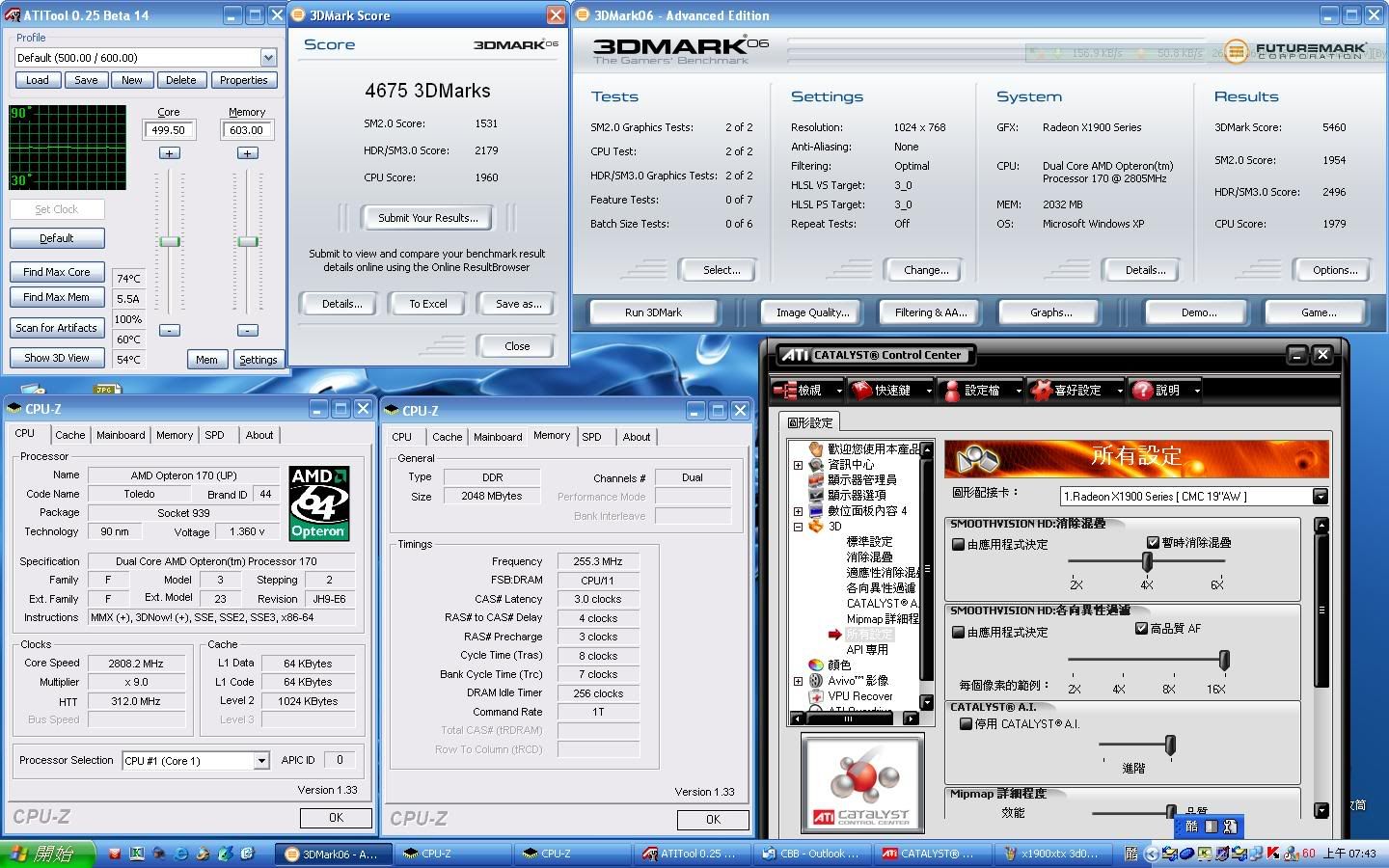
Task: Open the 圖形配接卡 Radeon X1900 Series dropdown
Action: 1320,497
